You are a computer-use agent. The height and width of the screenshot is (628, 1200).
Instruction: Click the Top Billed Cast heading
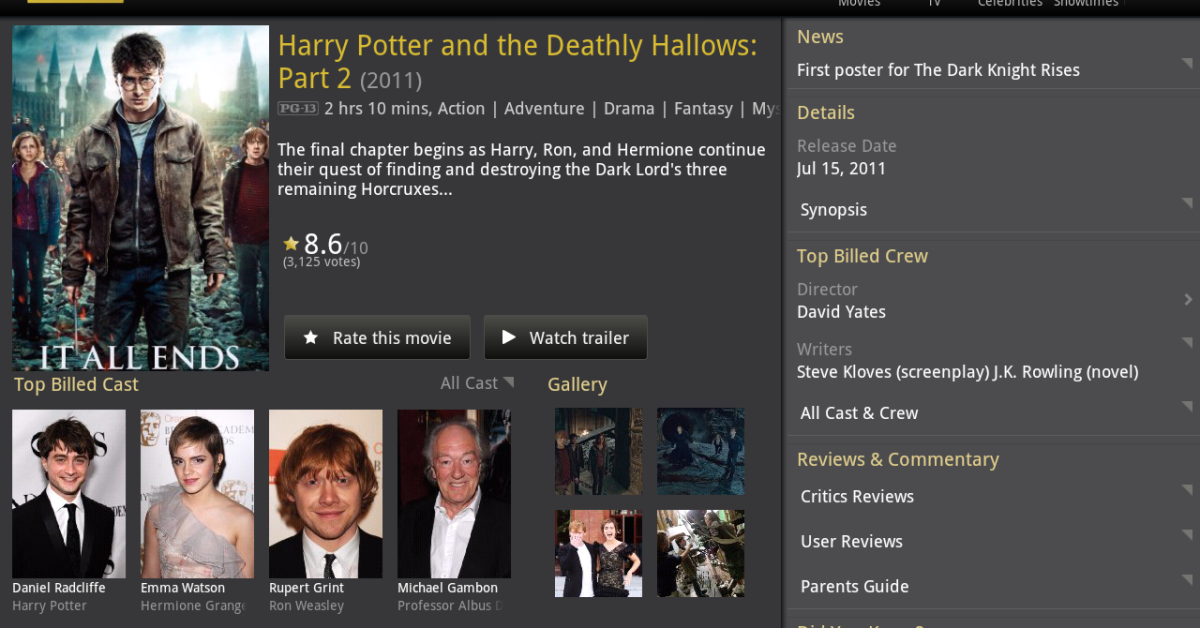coord(76,384)
